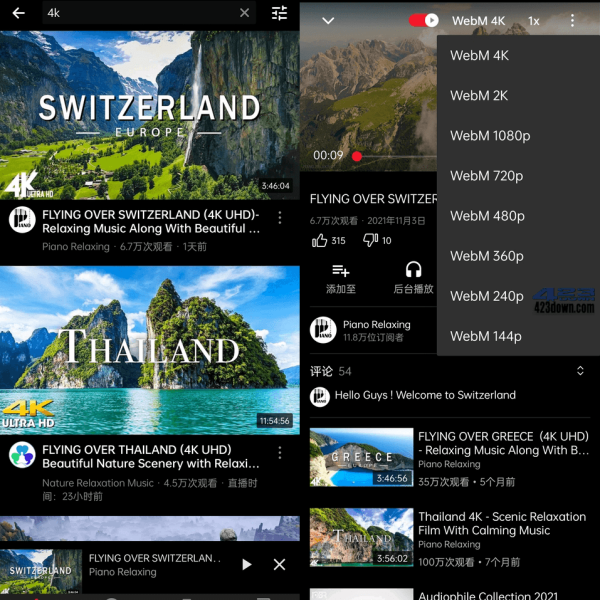Play the mini player video
The width and height of the screenshot is (600, 600).
point(247,564)
